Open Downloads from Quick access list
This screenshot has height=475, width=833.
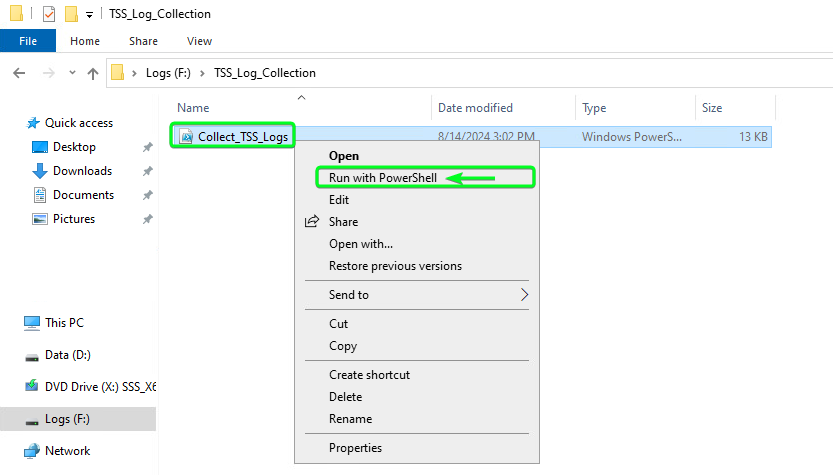[82, 171]
